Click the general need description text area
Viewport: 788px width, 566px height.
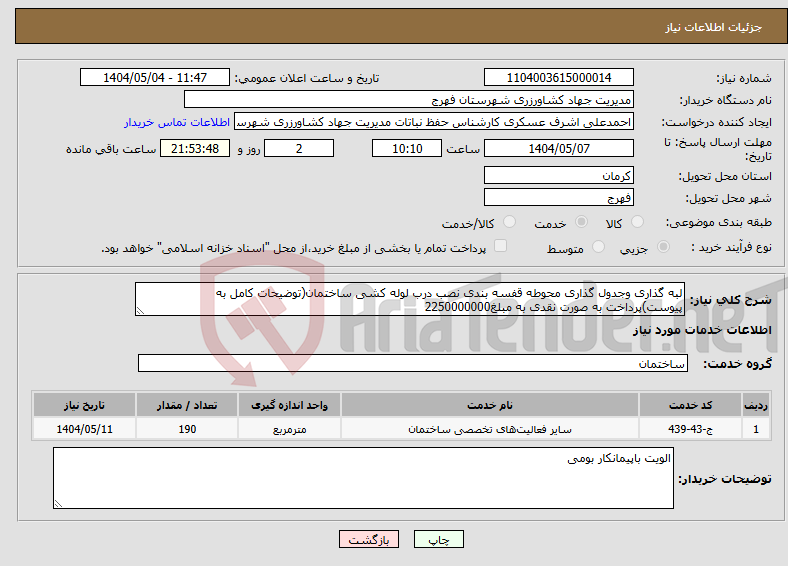click(x=410, y=299)
